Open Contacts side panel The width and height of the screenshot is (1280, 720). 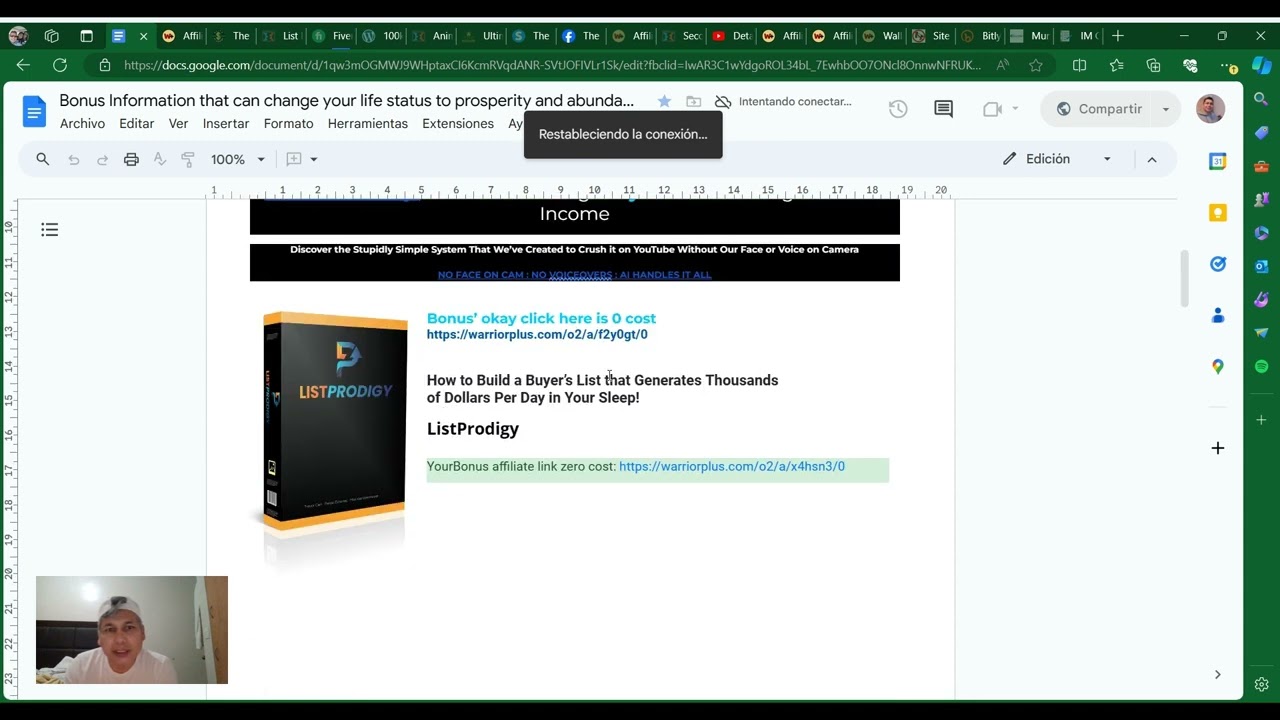click(x=1217, y=315)
